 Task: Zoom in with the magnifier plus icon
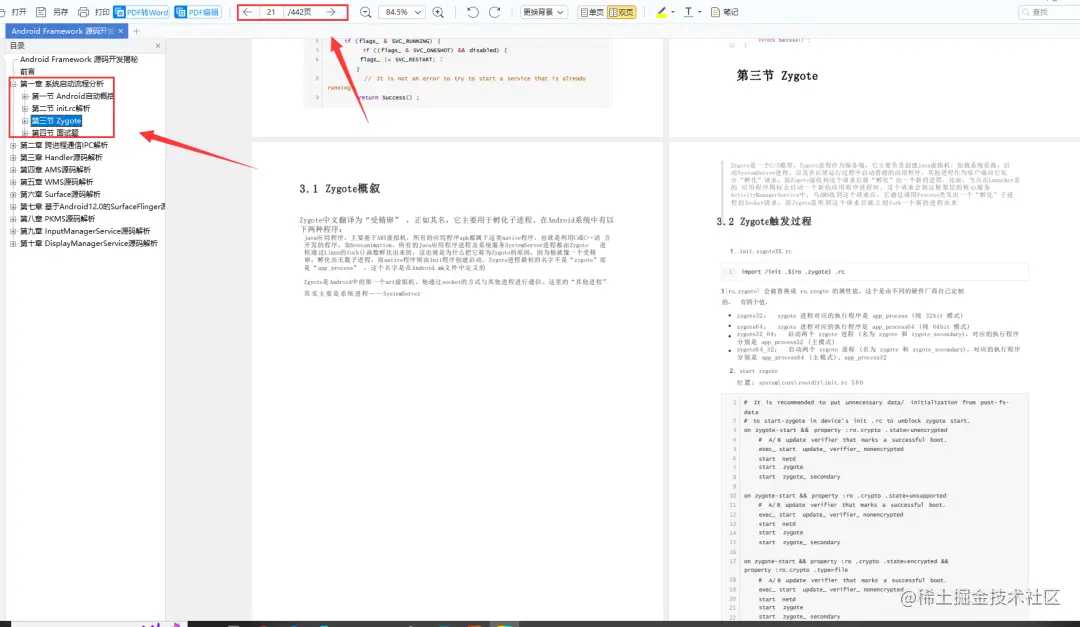click(x=437, y=12)
